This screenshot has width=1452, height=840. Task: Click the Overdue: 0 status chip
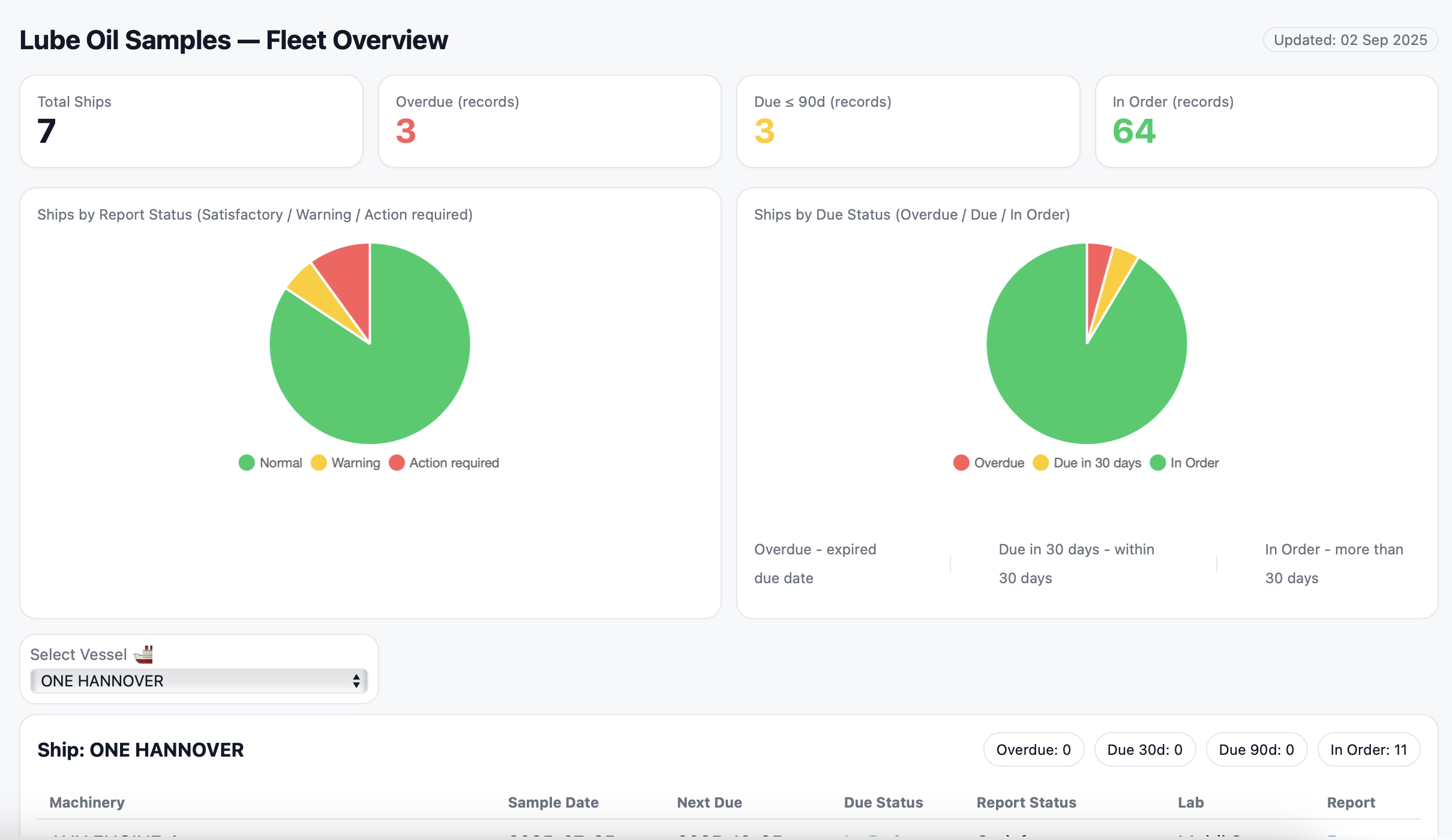coord(1033,749)
